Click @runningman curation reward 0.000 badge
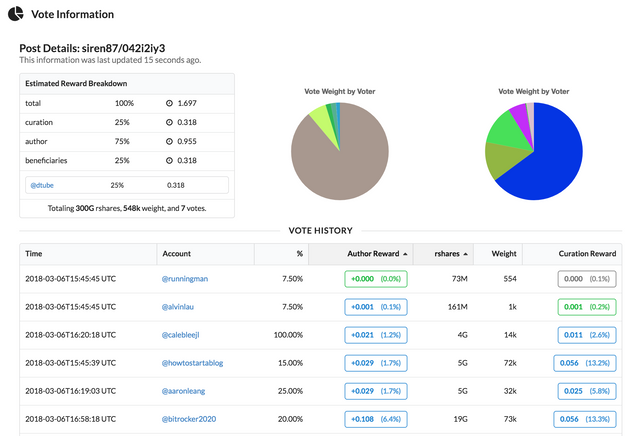The width and height of the screenshot is (640, 436). point(587,279)
